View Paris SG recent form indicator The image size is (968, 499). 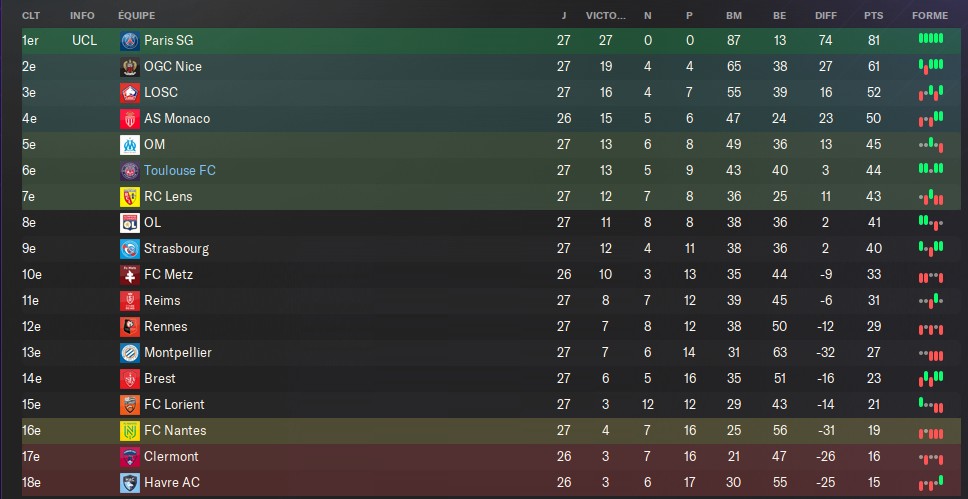pos(931,39)
